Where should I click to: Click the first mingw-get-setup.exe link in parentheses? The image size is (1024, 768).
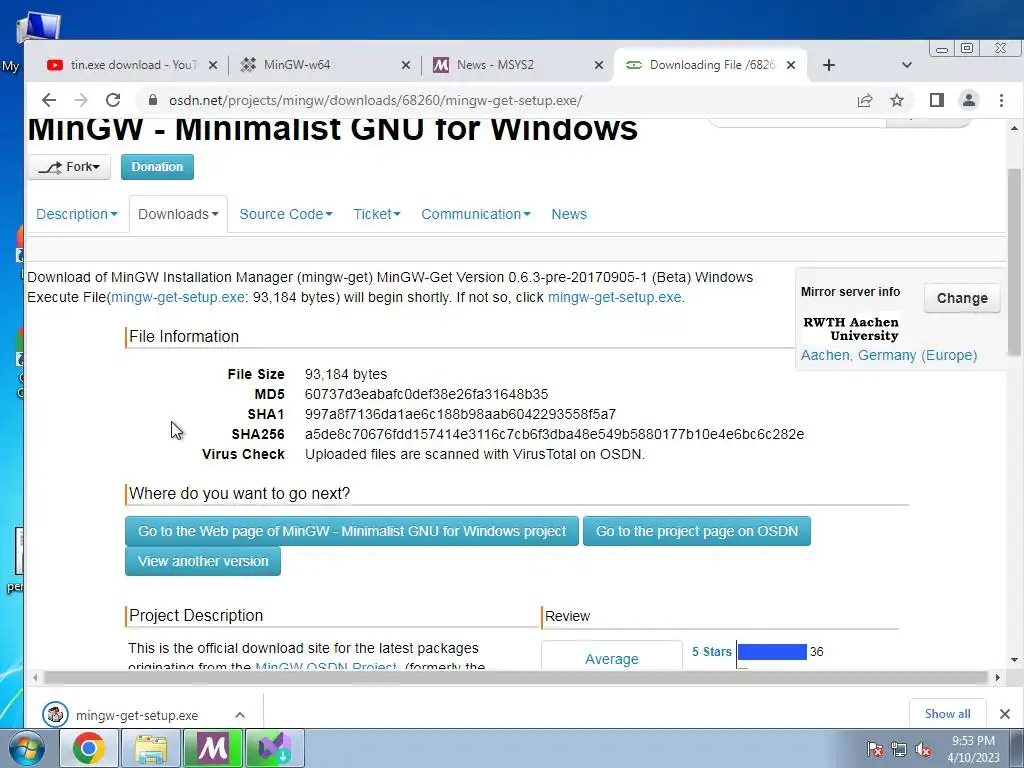178,297
